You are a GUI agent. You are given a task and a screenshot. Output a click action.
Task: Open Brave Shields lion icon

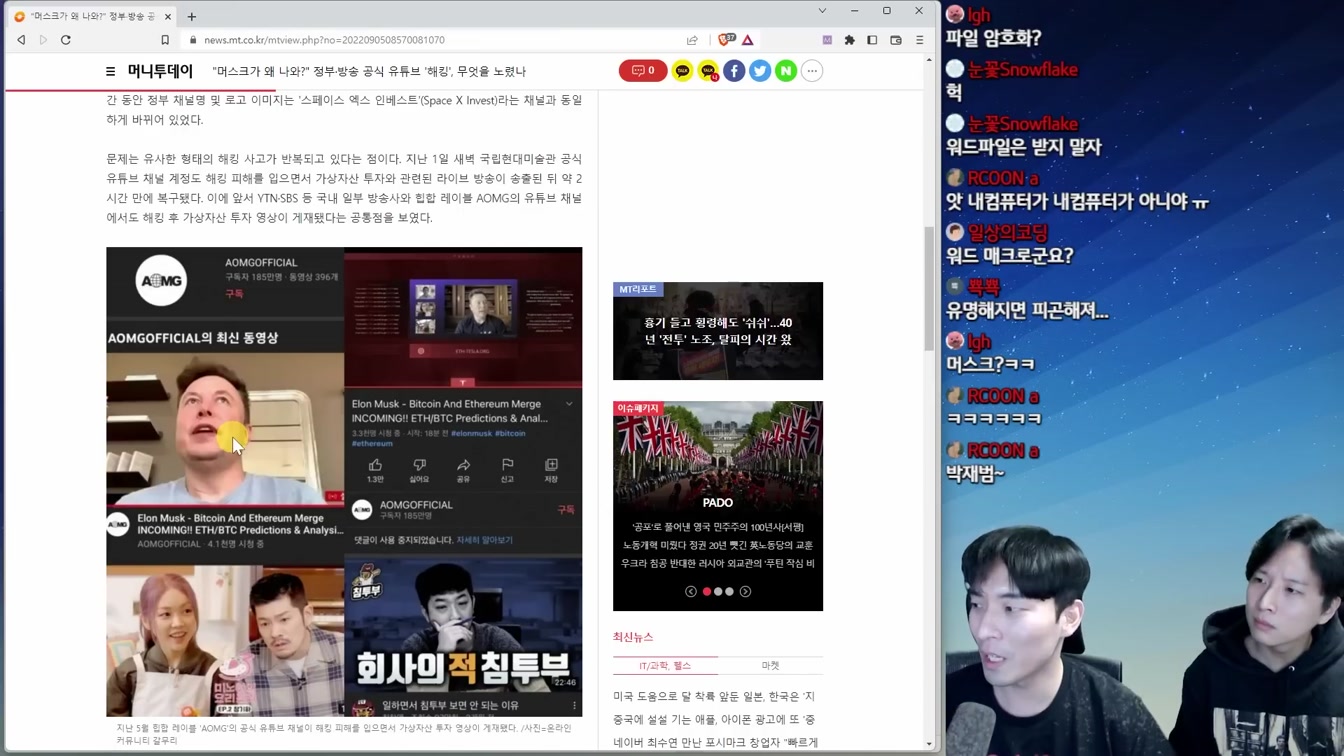tap(726, 40)
